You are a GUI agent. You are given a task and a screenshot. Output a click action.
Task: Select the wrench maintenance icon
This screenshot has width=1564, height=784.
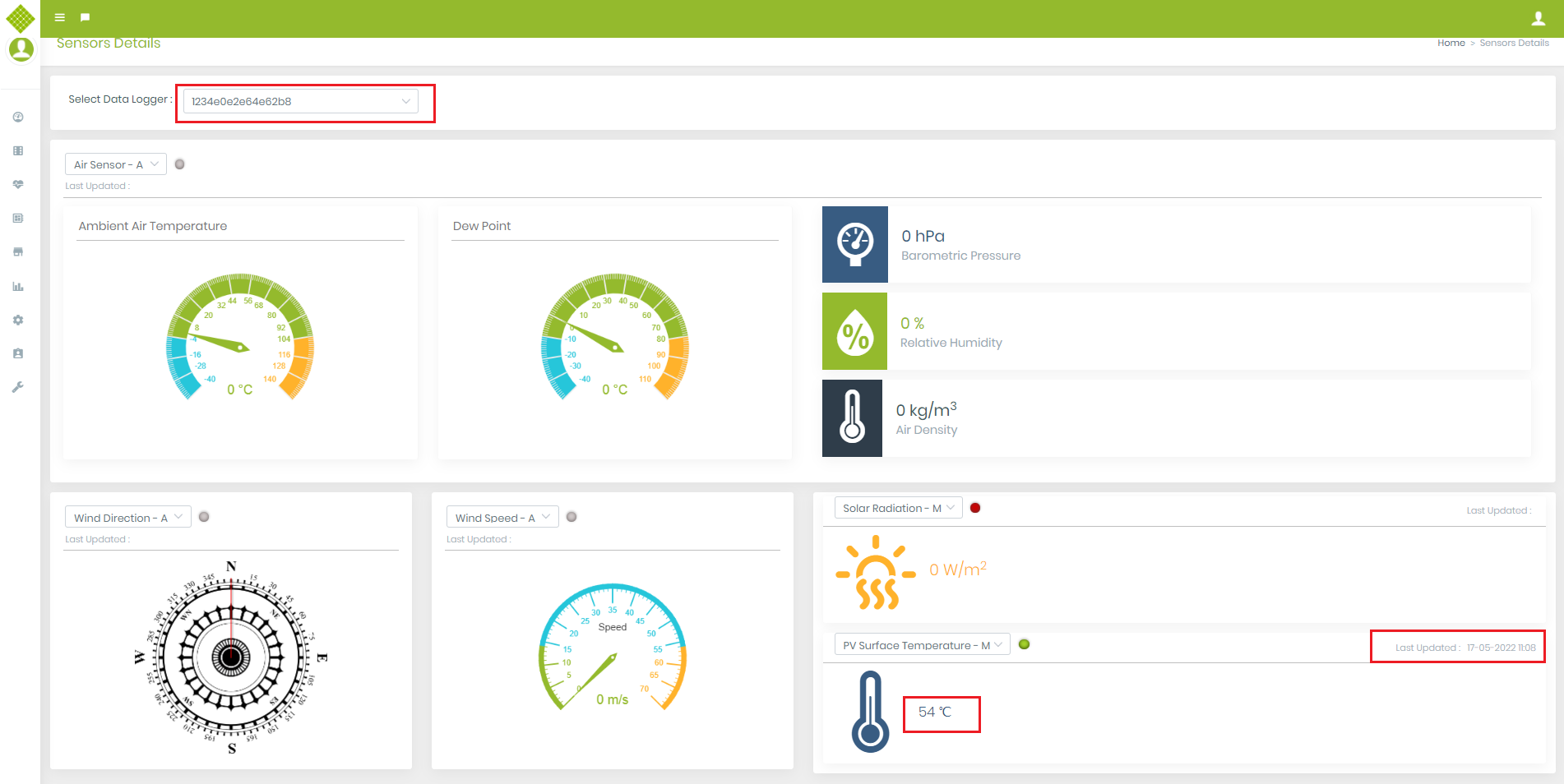pos(17,386)
